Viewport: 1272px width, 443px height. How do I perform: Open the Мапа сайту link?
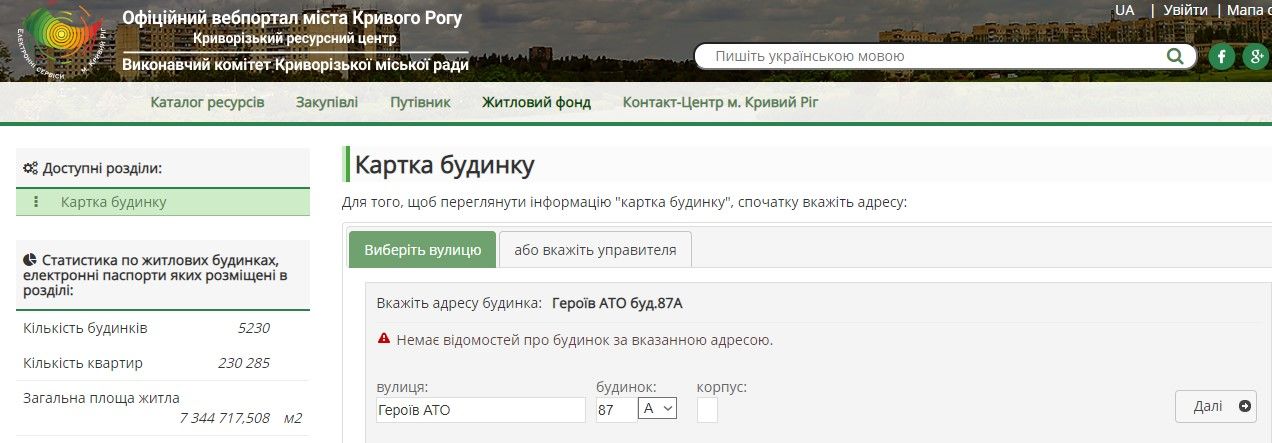coord(1249,10)
